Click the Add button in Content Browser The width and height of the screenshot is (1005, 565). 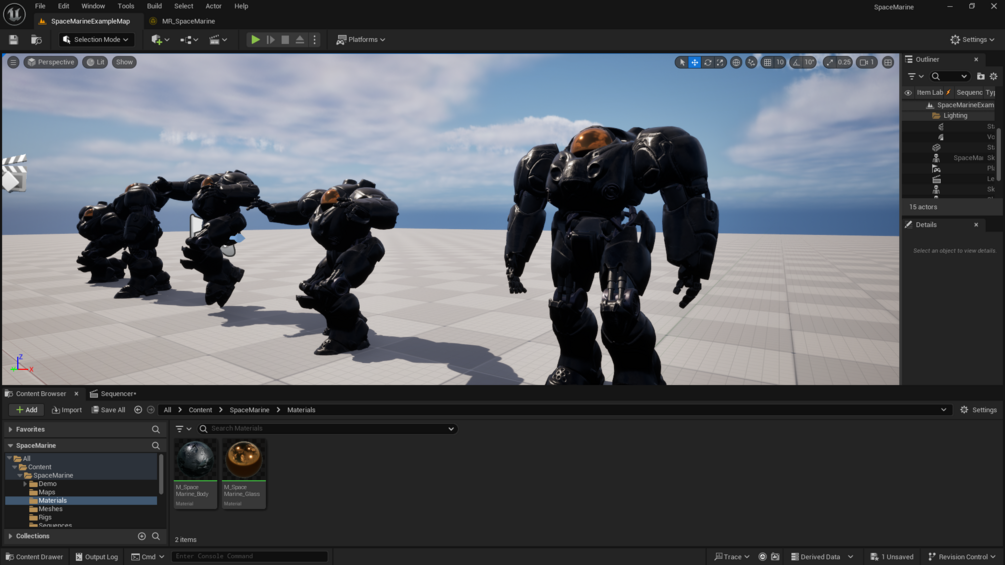click(x=26, y=410)
